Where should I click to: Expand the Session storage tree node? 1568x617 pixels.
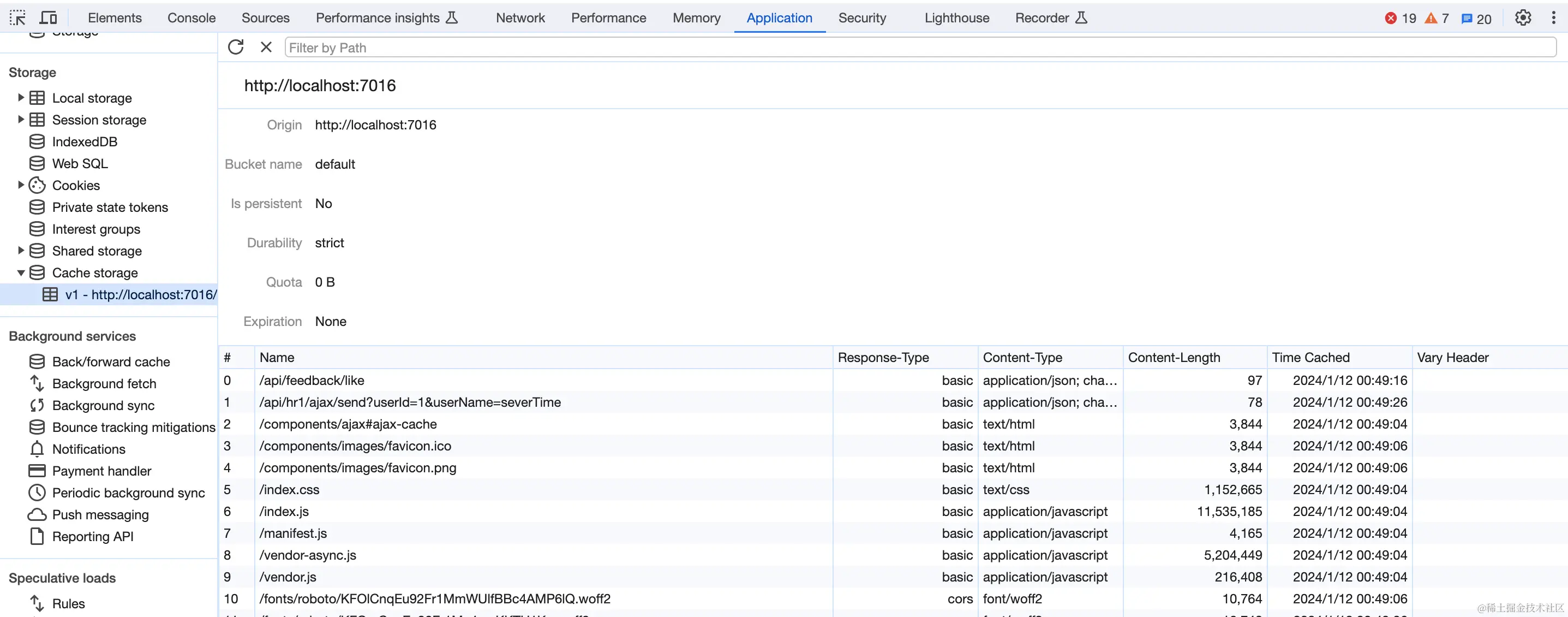pyautogui.click(x=21, y=120)
